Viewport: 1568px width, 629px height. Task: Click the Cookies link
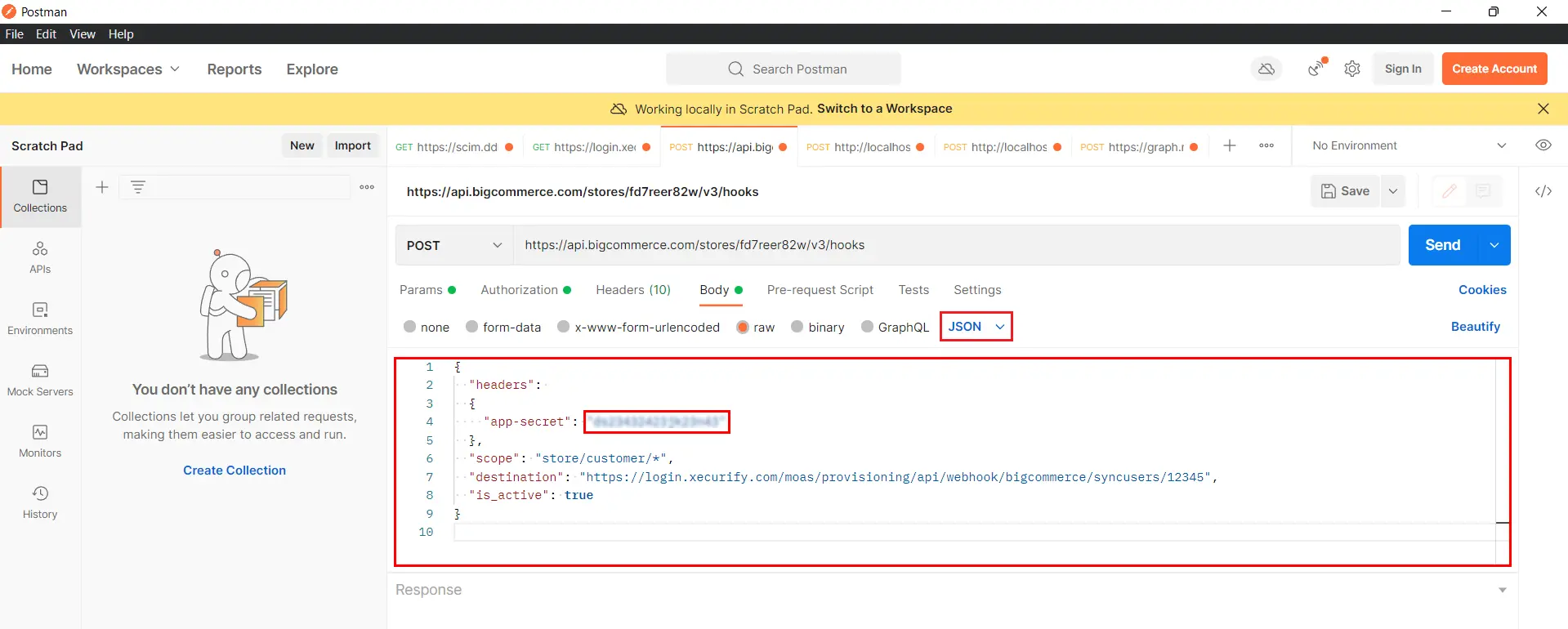[x=1482, y=289]
